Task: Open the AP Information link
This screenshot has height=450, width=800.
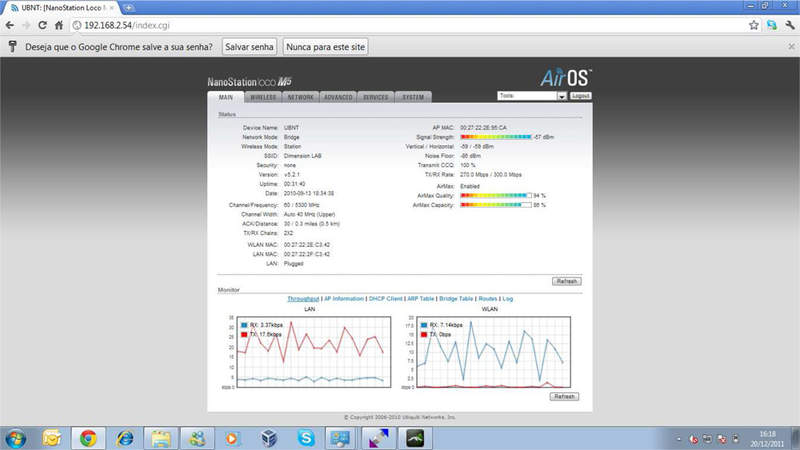Action: (344, 298)
